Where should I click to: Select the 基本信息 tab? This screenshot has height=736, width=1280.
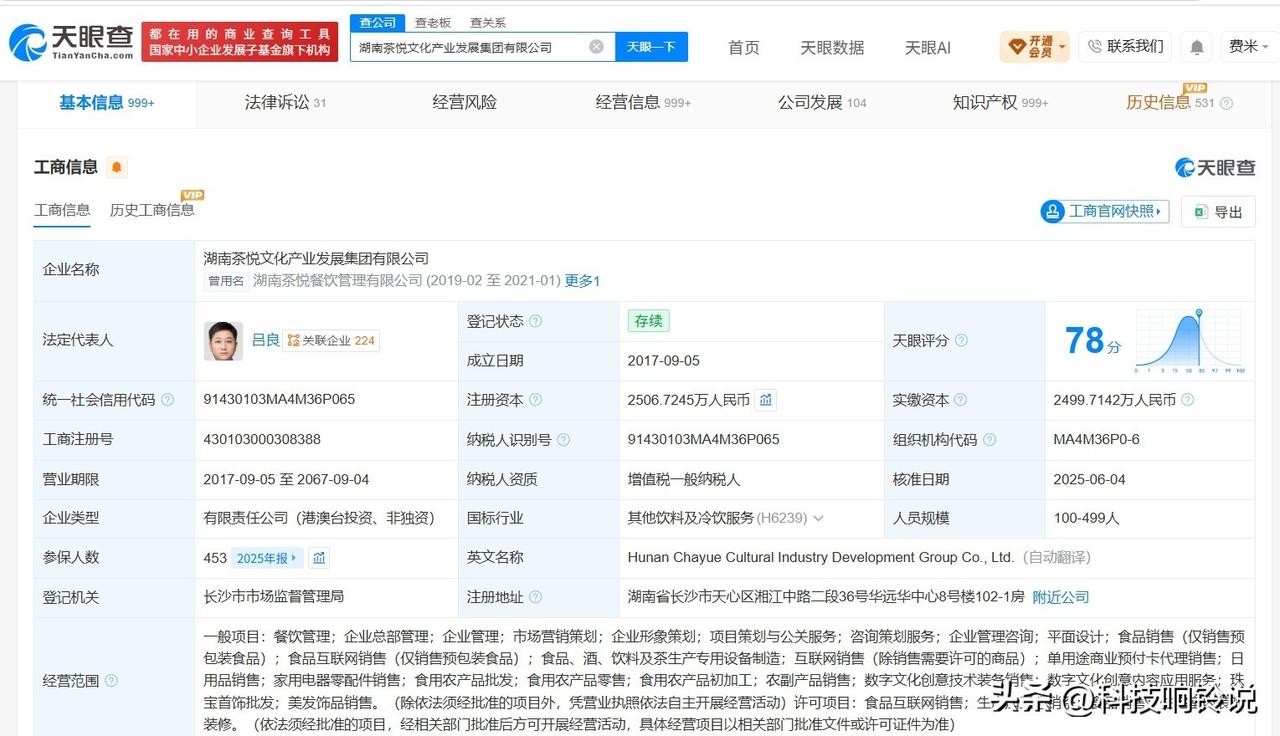[x=106, y=102]
